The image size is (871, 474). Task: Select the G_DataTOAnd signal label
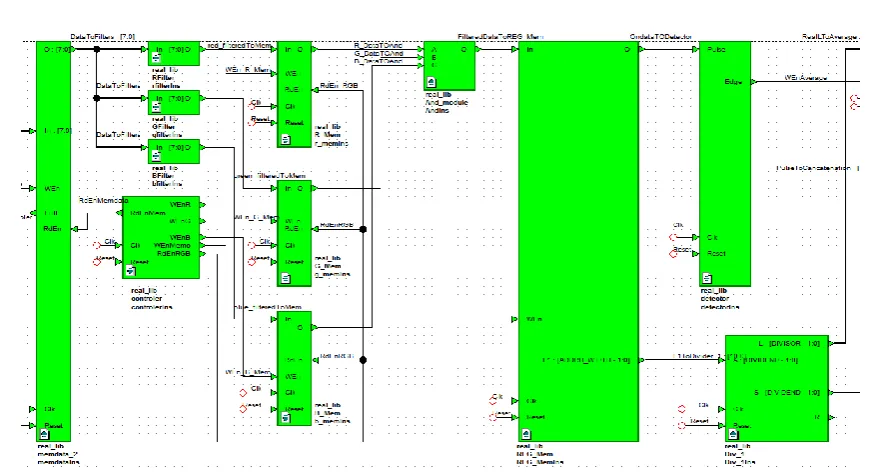[378, 53]
